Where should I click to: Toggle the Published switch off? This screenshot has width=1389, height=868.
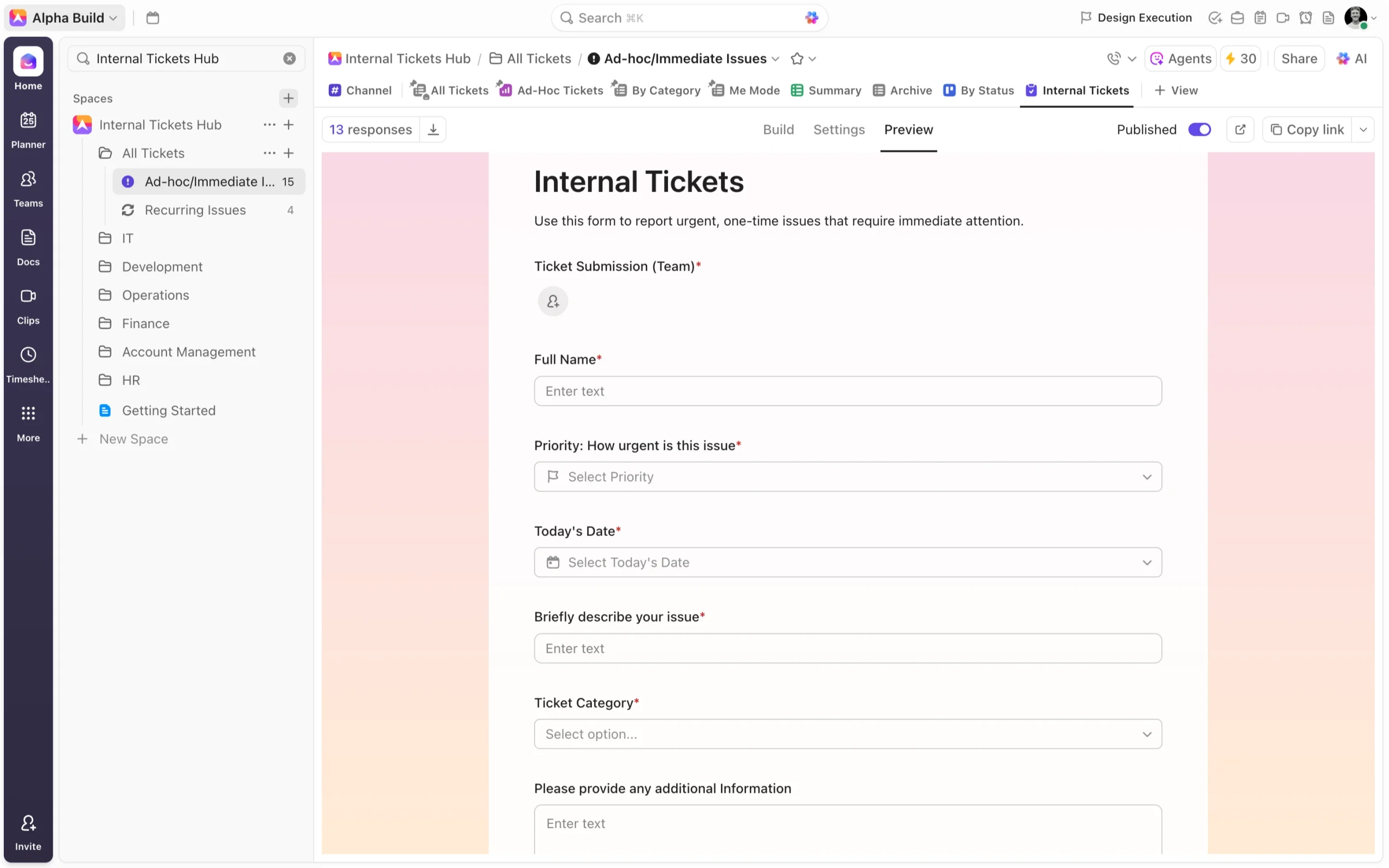[1199, 130]
